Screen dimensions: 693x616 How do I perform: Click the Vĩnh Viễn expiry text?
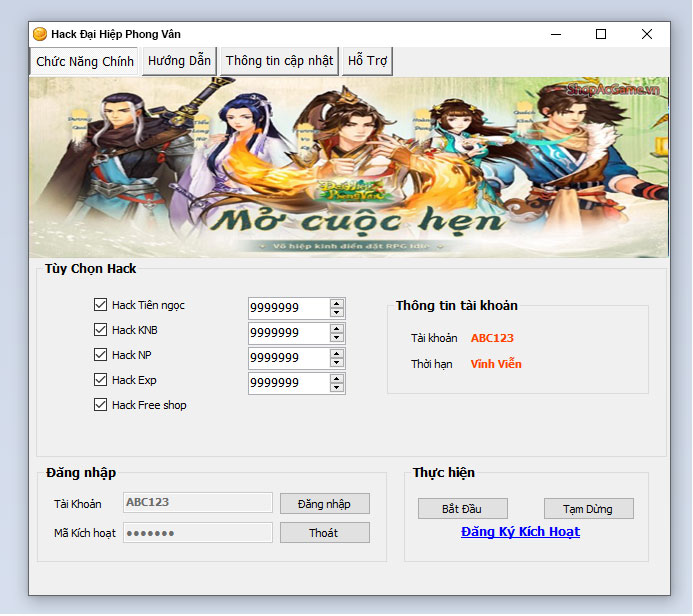496,364
